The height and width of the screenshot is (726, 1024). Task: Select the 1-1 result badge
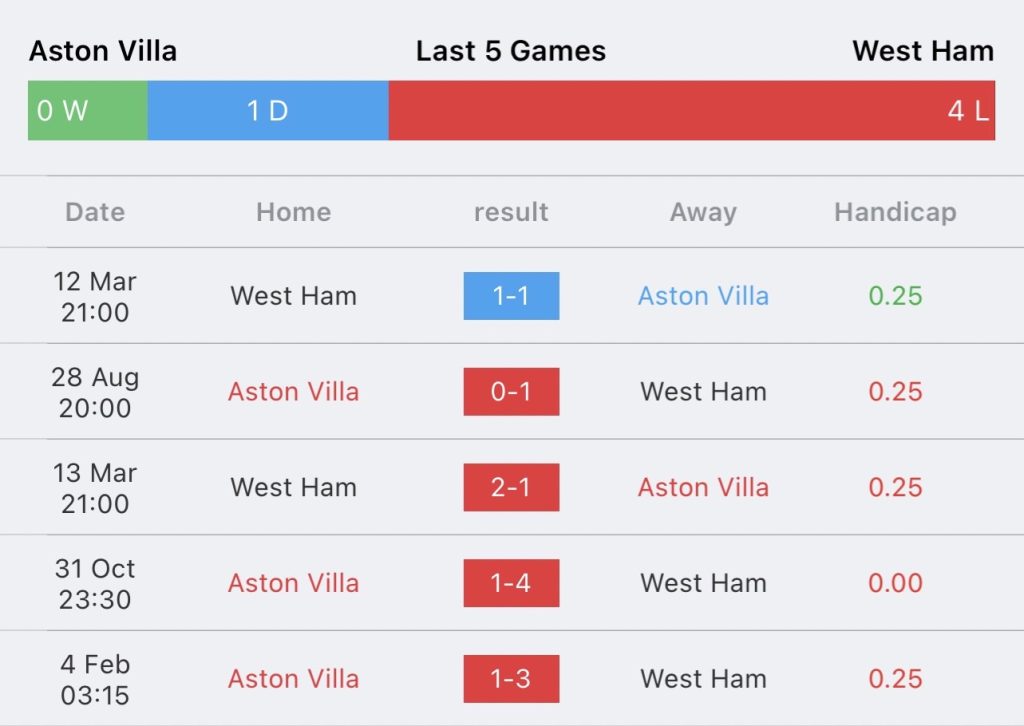511,296
